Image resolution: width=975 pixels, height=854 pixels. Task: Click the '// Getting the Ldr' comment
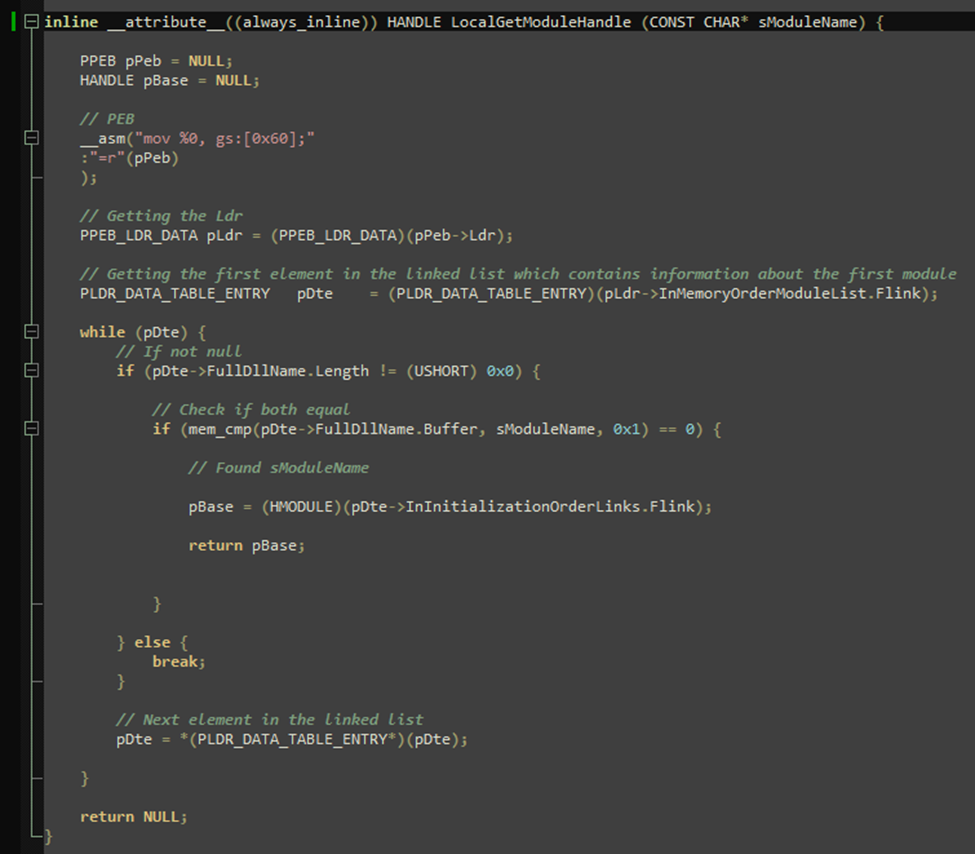click(x=161, y=216)
